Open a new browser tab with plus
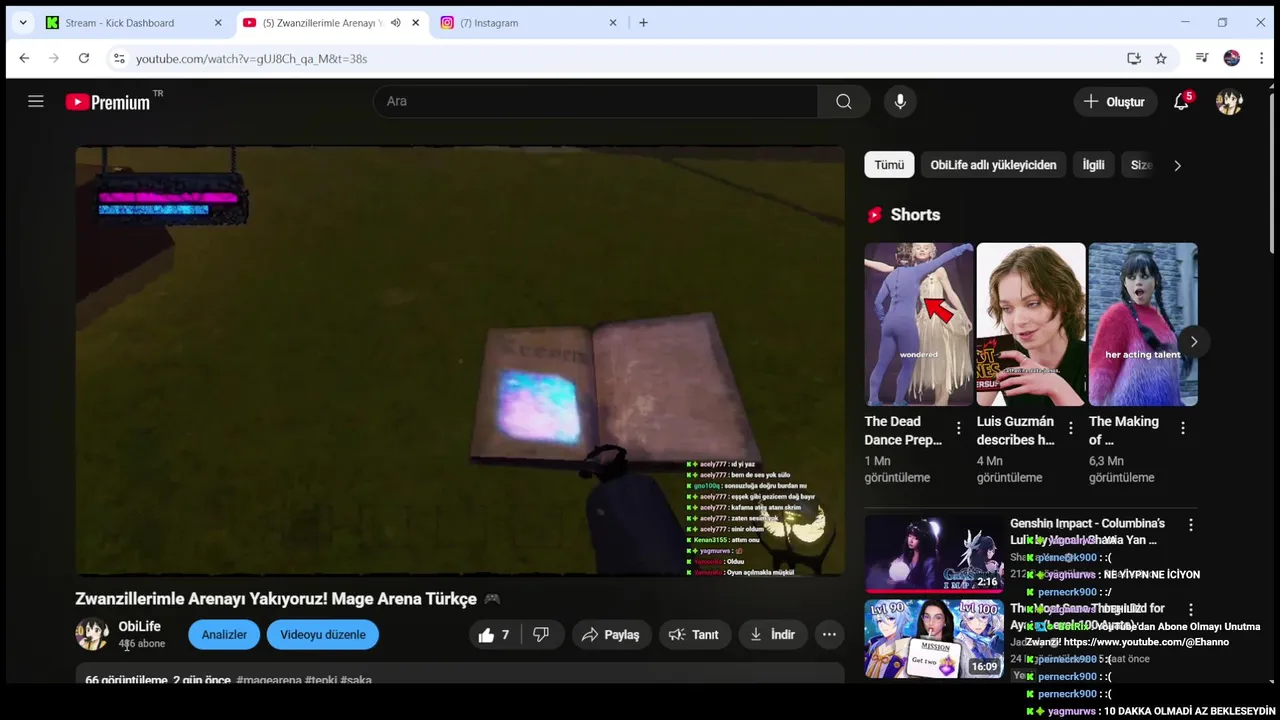 click(643, 22)
